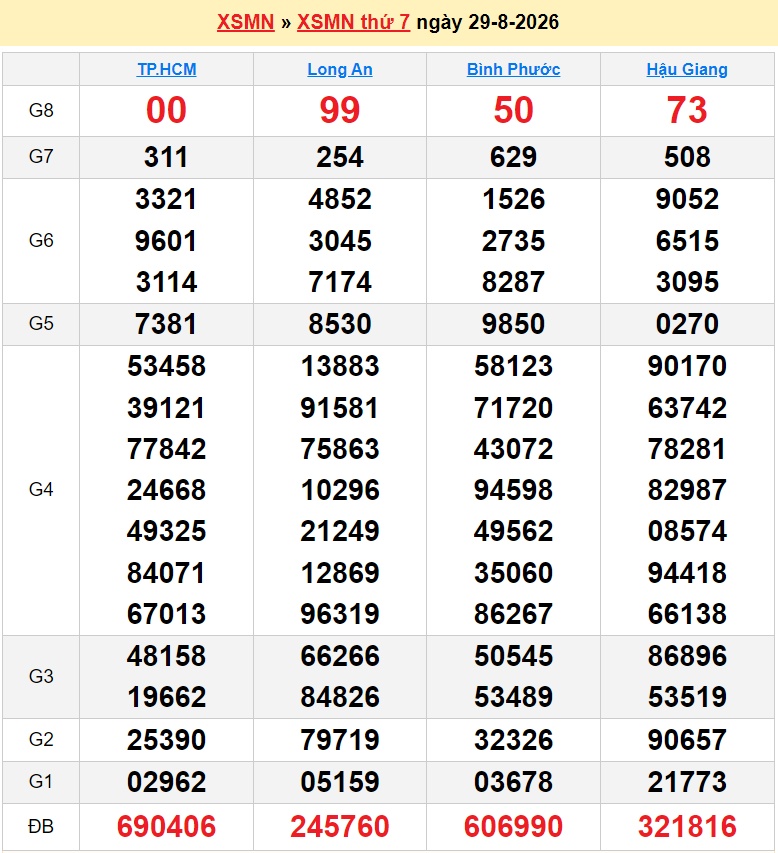The height and width of the screenshot is (853, 778).
Task: Click Long An G8 result 99
Action: point(339,110)
